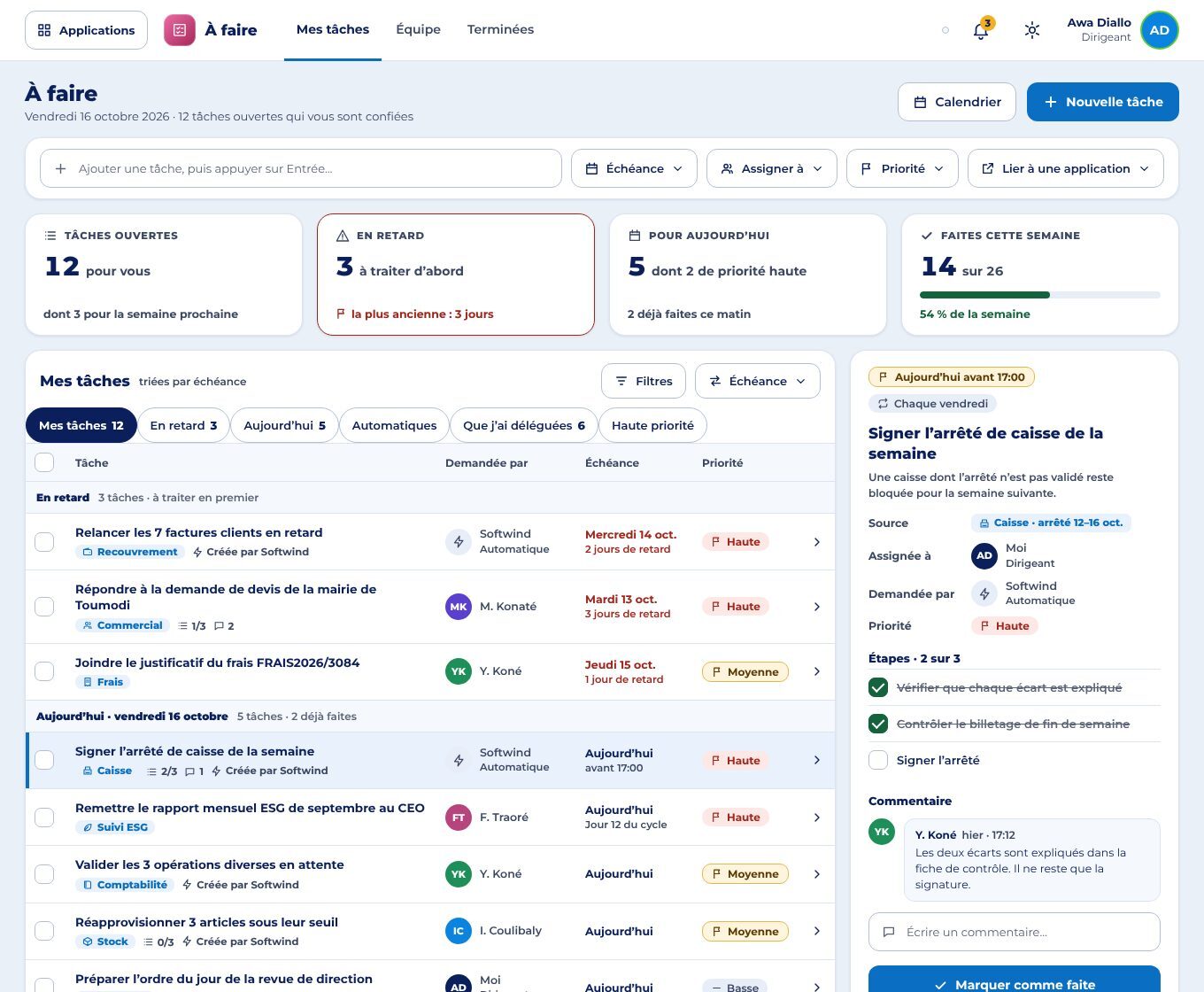The width and height of the screenshot is (1204, 992).
Task: Click the AD avatar next to Assignée à
Action: point(984,555)
